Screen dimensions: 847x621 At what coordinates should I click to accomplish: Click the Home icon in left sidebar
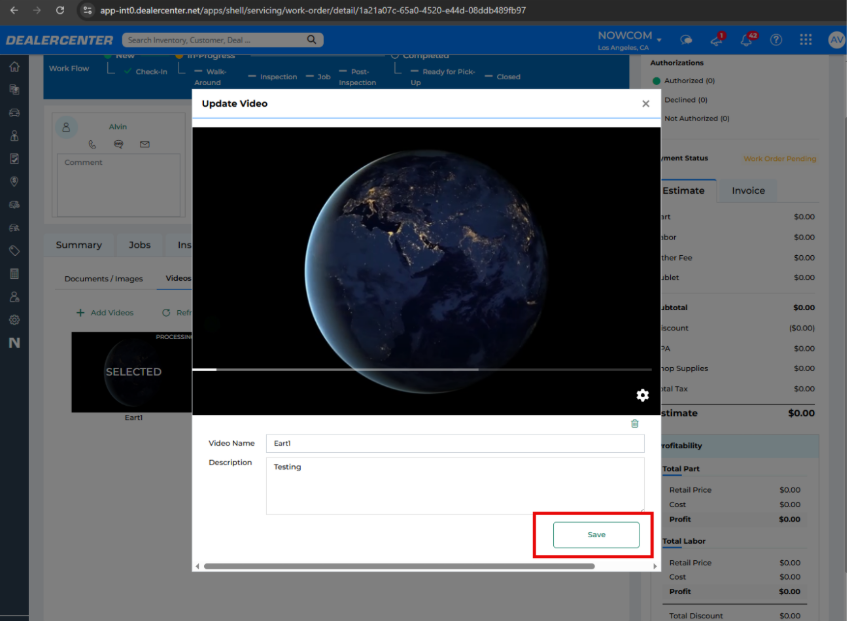tap(15, 66)
